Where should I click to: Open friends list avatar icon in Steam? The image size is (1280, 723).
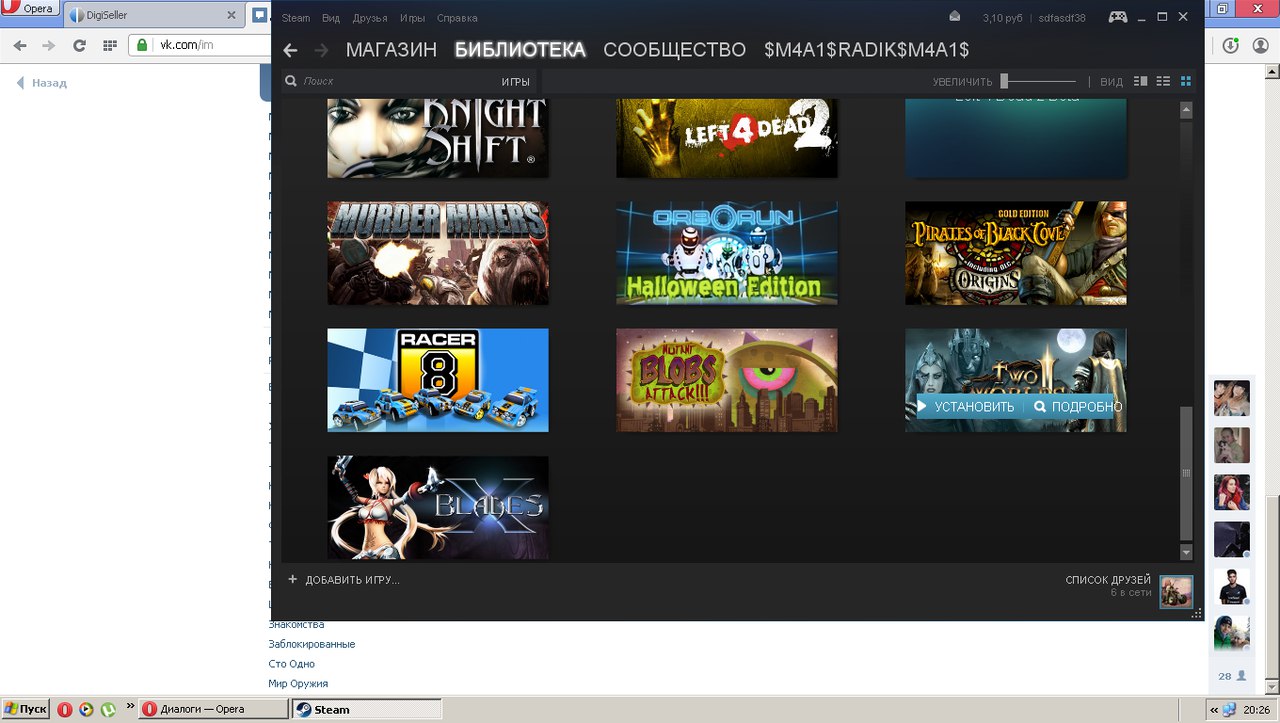pyautogui.click(x=1176, y=591)
